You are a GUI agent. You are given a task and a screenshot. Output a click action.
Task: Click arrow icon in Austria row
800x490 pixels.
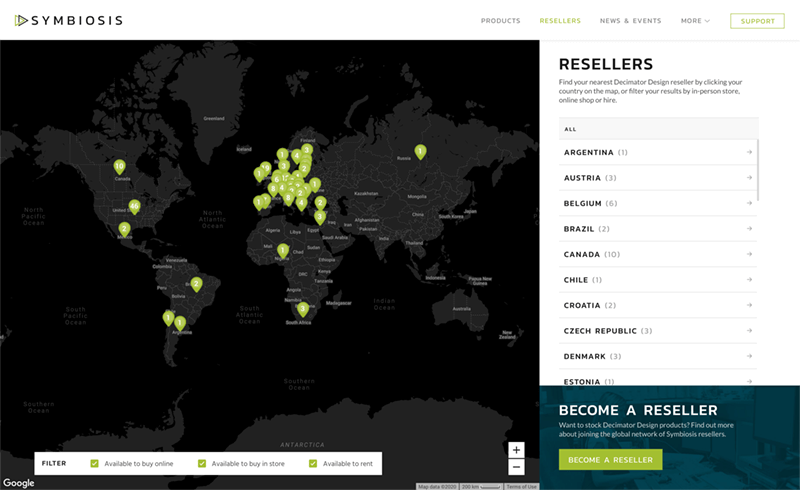[749, 178]
